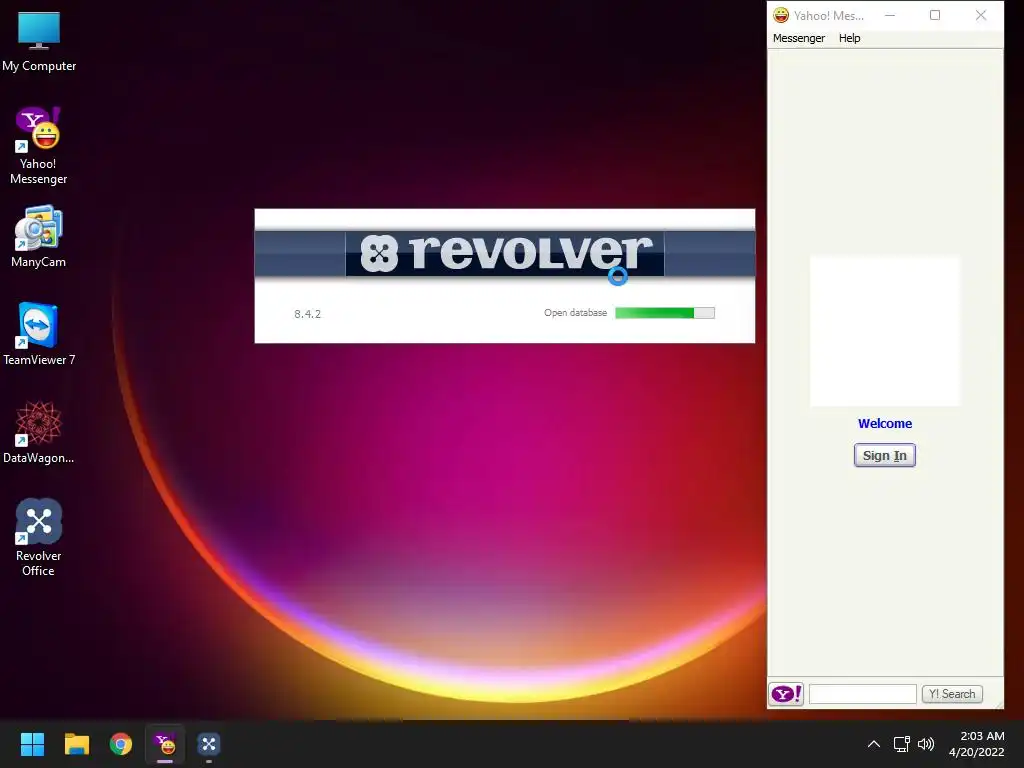The height and width of the screenshot is (768, 1024).
Task: Select Yahoo Messenger taskbar button
Action: click(165, 744)
